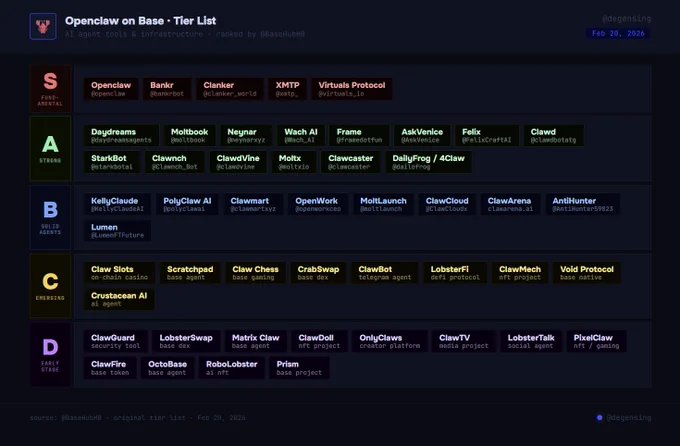The height and width of the screenshot is (446, 680).
Task: Click the Matrix Claw card
Action: pos(255,341)
